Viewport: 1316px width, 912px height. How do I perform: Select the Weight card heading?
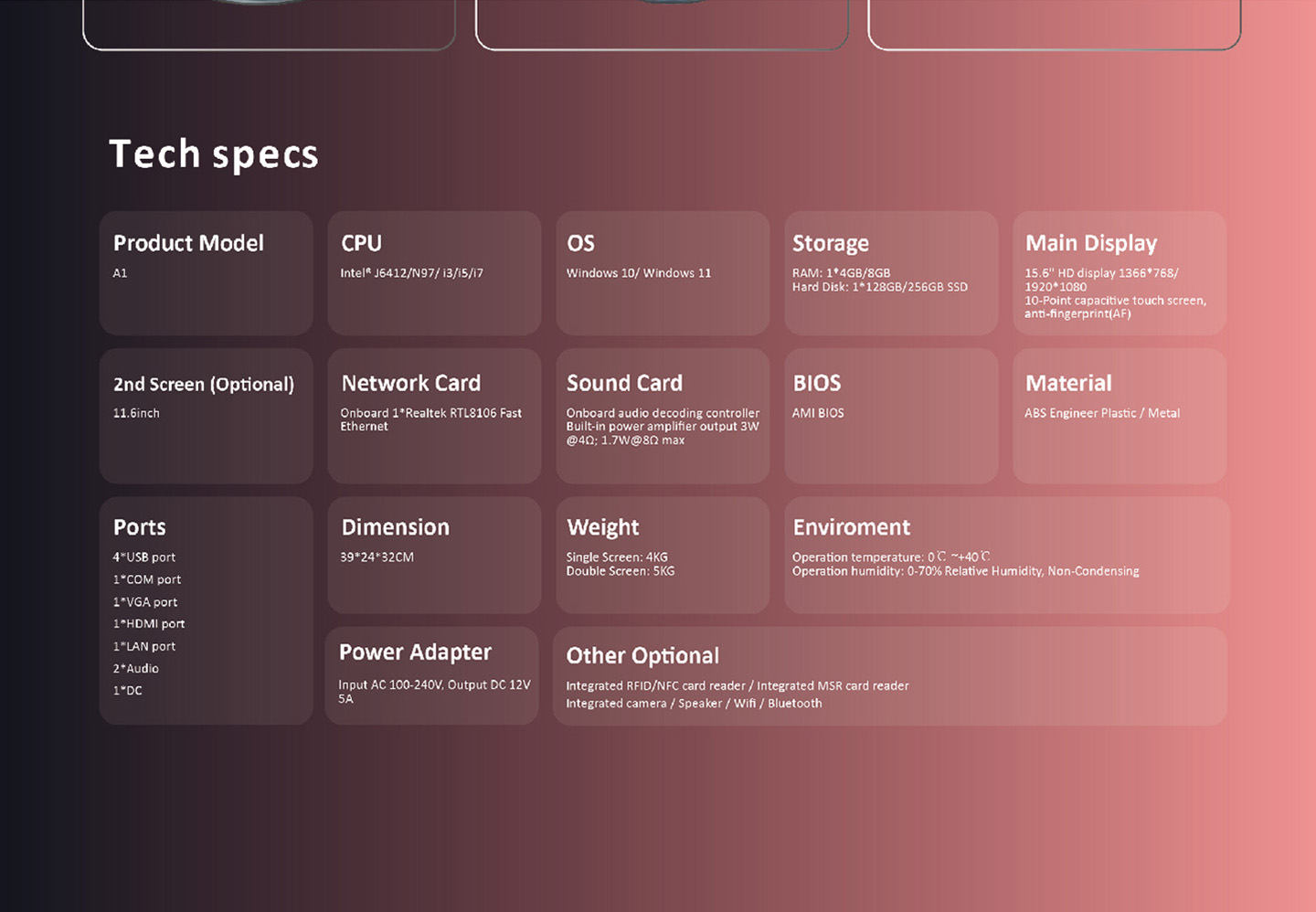coord(602,527)
